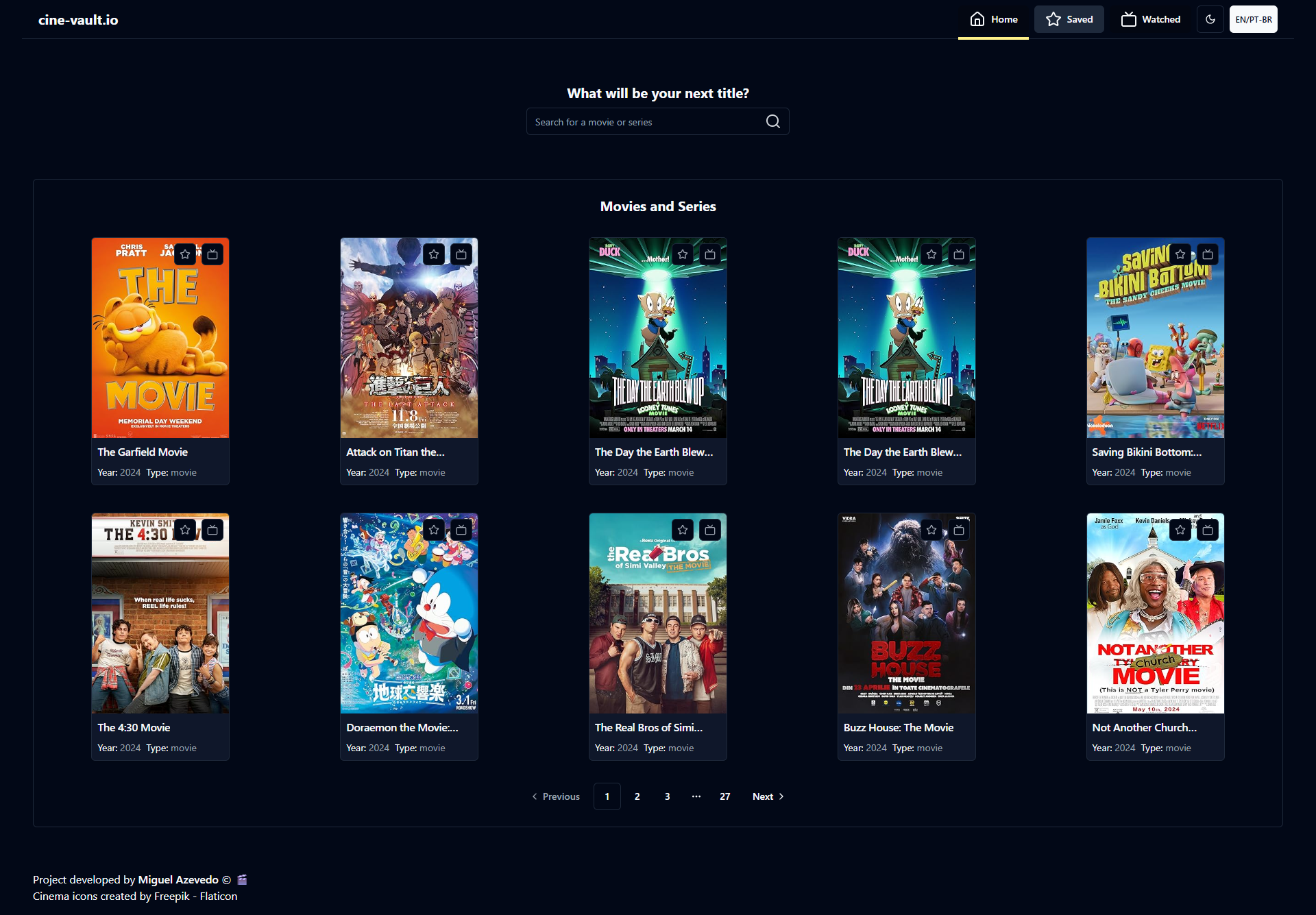Click Buzz House: The Movie title
The width and height of the screenshot is (1316, 915).
[x=899, y=727]
